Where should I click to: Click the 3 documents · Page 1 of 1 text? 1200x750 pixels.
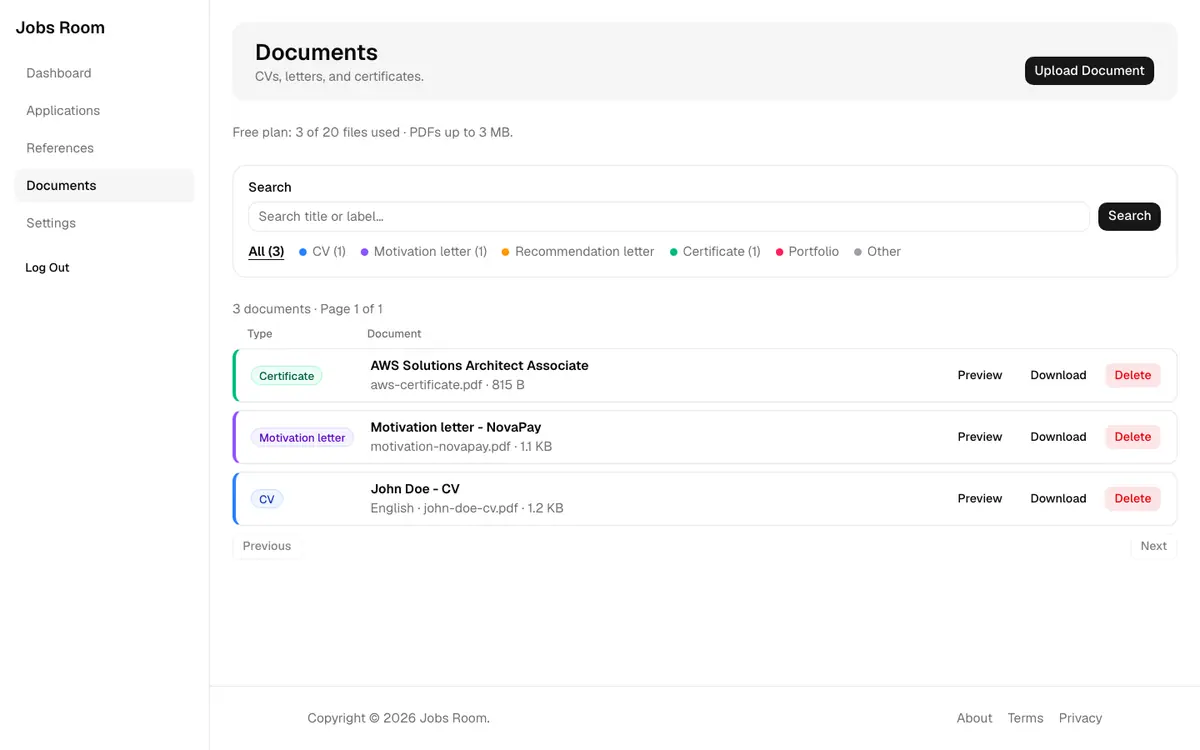[x=308, y=309]
